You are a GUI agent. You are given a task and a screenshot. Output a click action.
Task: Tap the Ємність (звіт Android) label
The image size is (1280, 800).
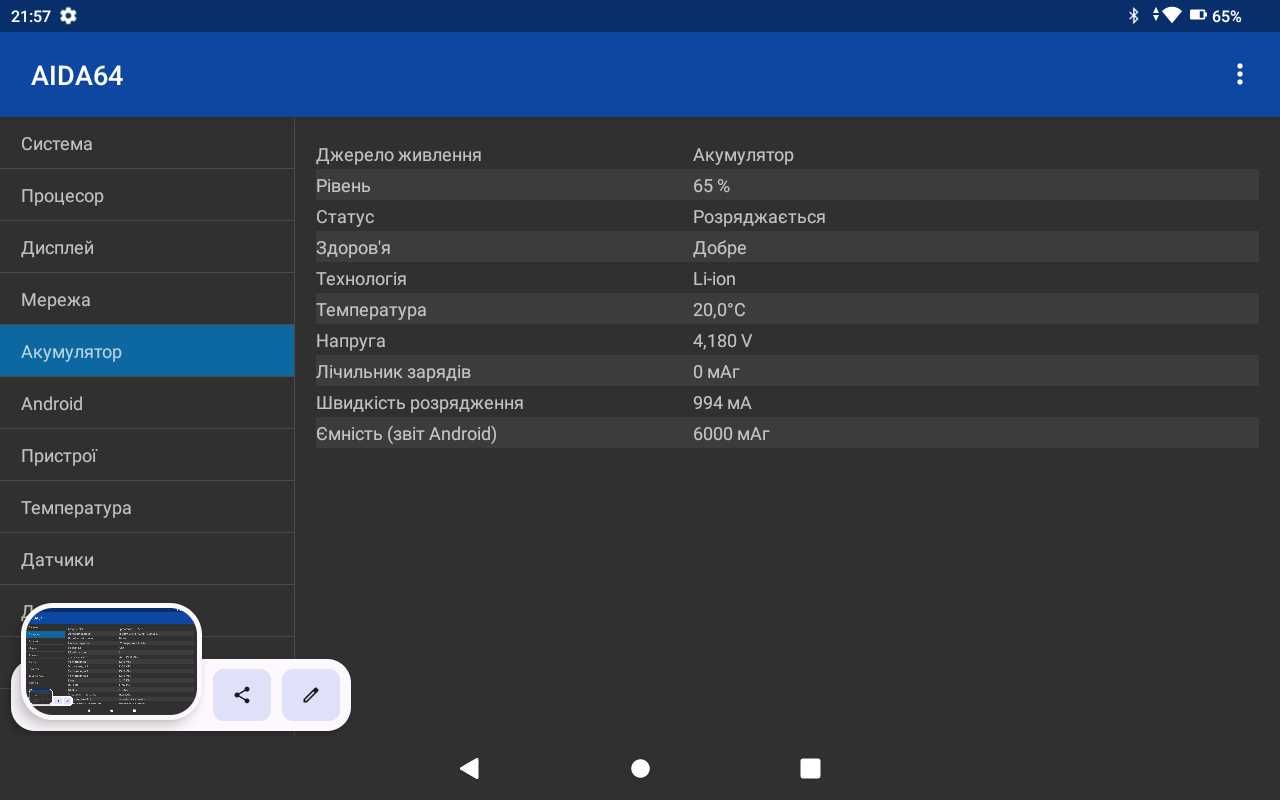406,434
